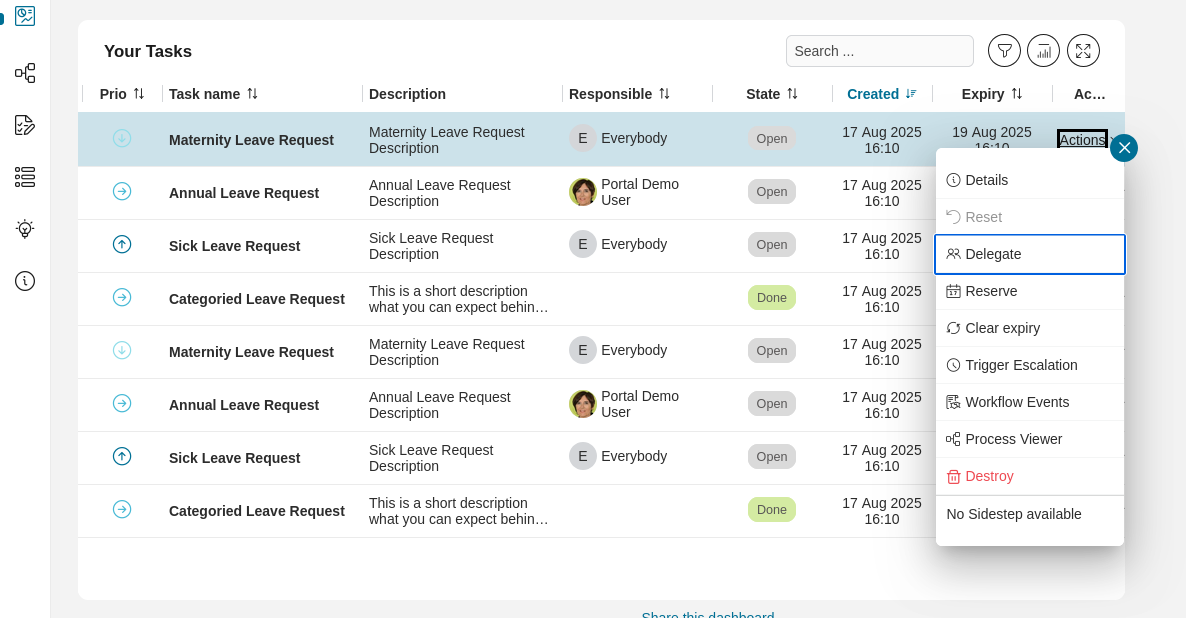Select the list view icon in the sidebar
The image size is (1186, 618).
point(24,177)
